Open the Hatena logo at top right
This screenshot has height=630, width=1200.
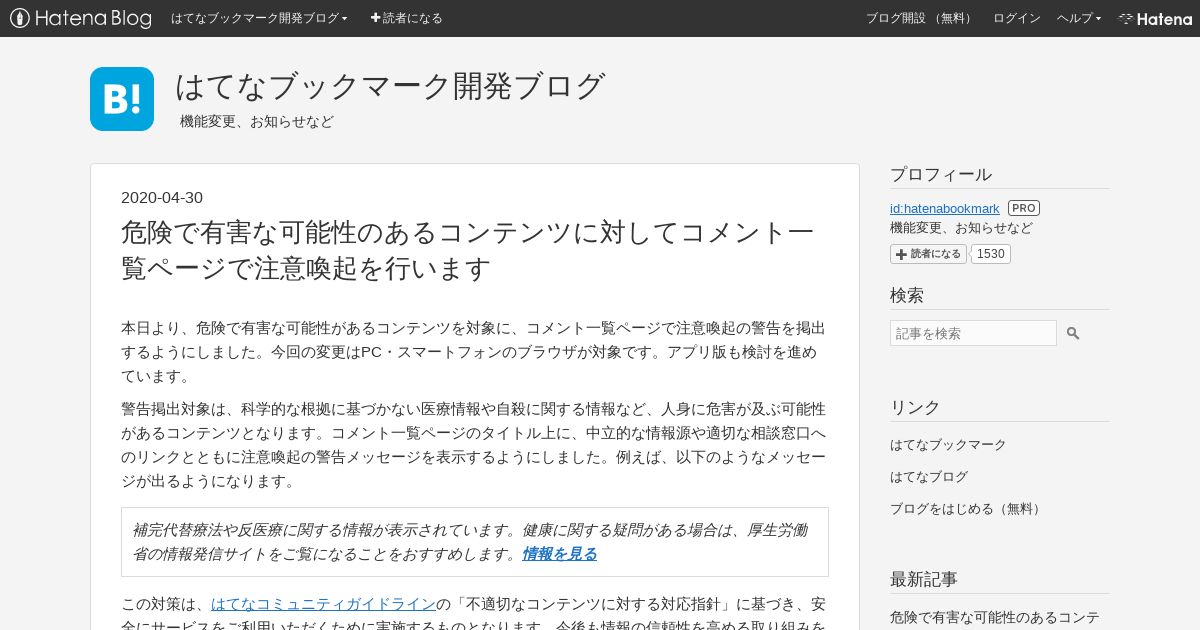1155,18
